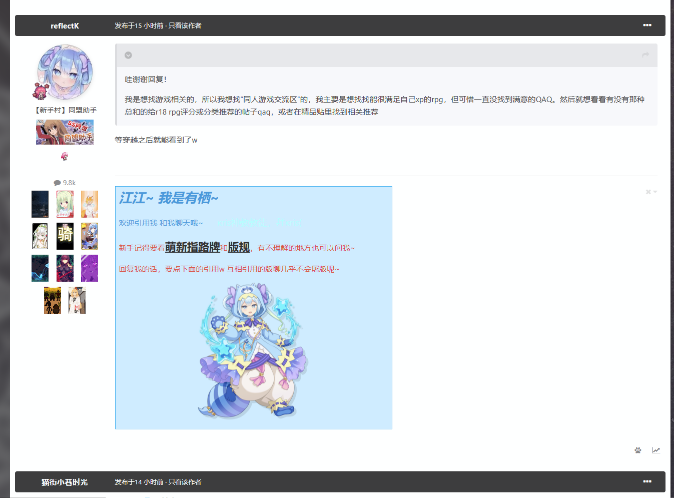Click the 发布于15 小时前 timestamp link
This screenshot has width=674, height=498.
(139, 26)
